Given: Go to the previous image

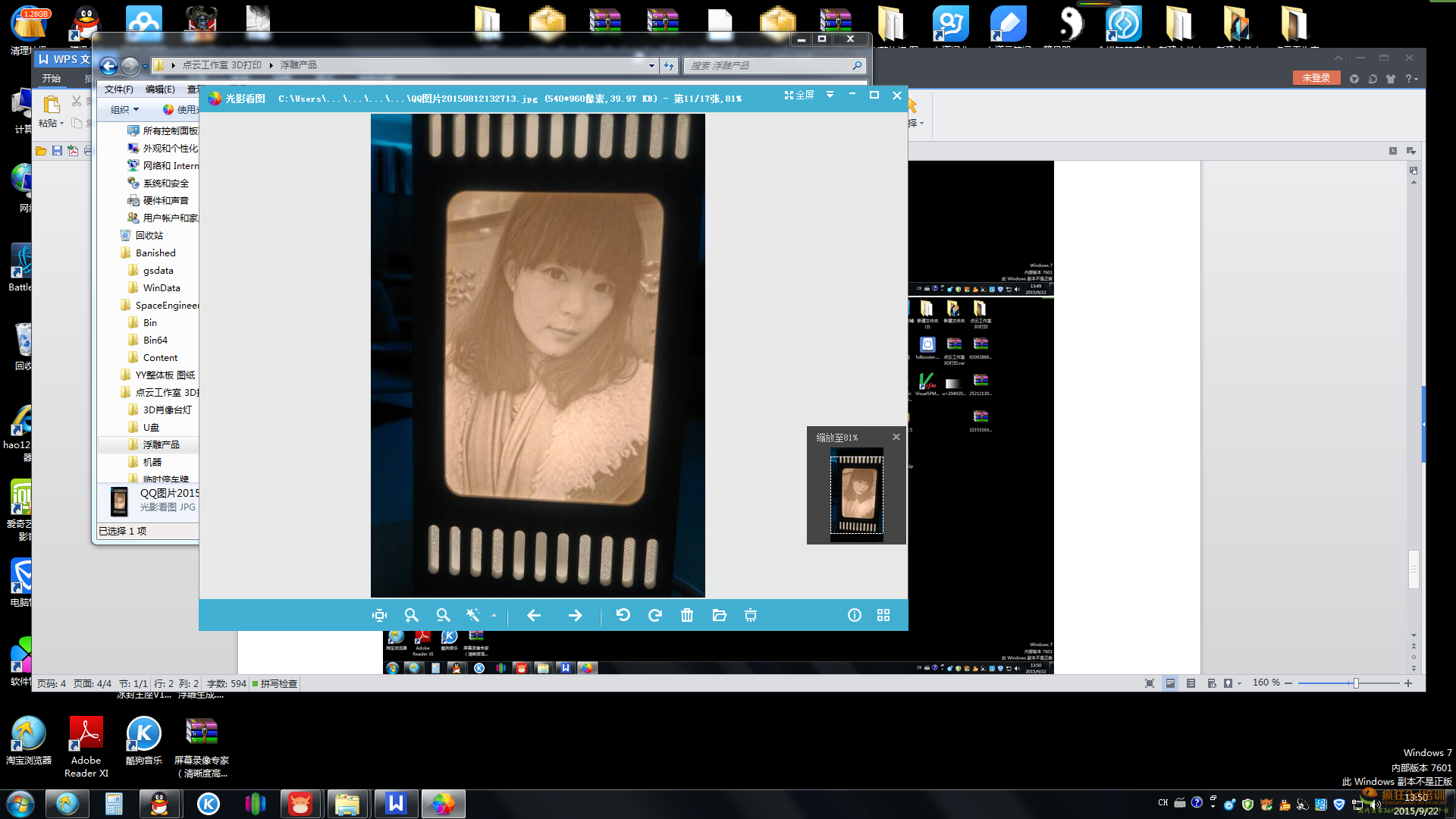Looking at the screenshot, I should 534,616.
